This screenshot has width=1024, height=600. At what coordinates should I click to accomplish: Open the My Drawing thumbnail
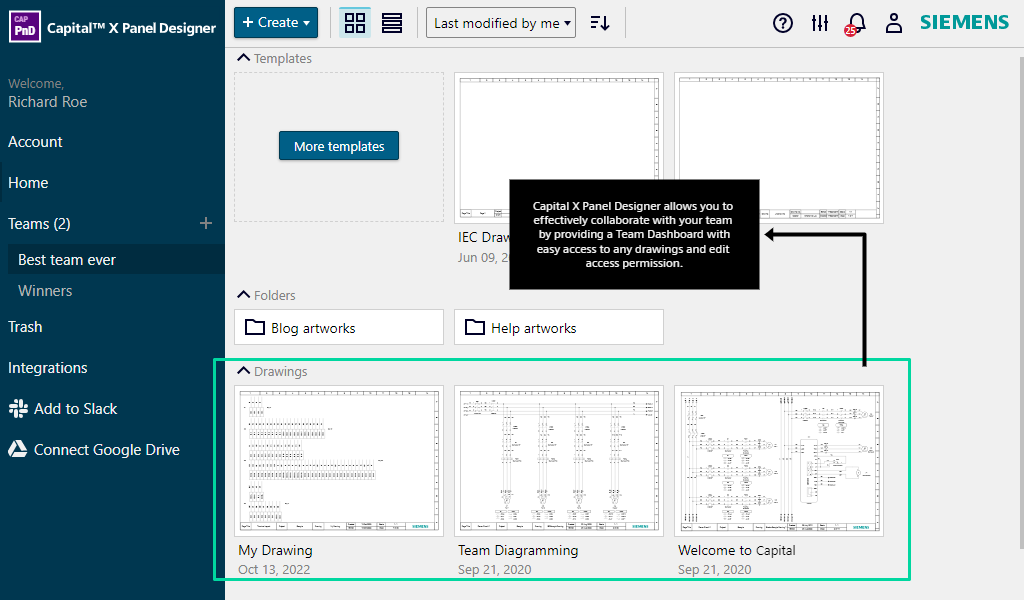click(339, 460)
